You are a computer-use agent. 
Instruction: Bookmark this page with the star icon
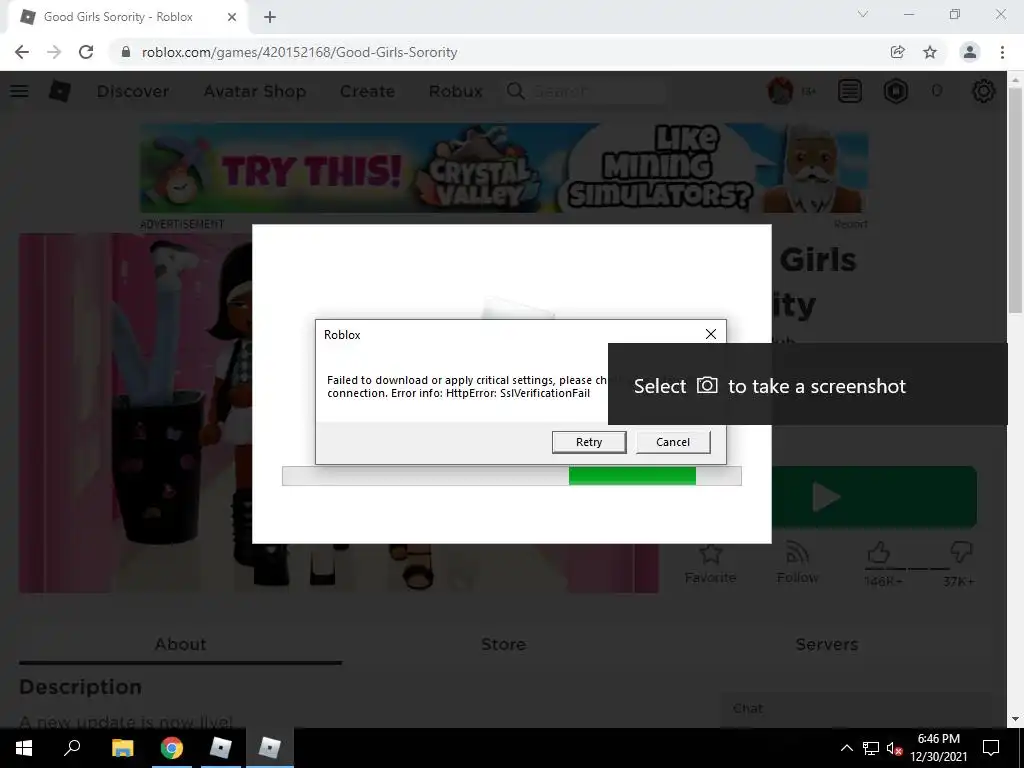[x=930, y=52]
